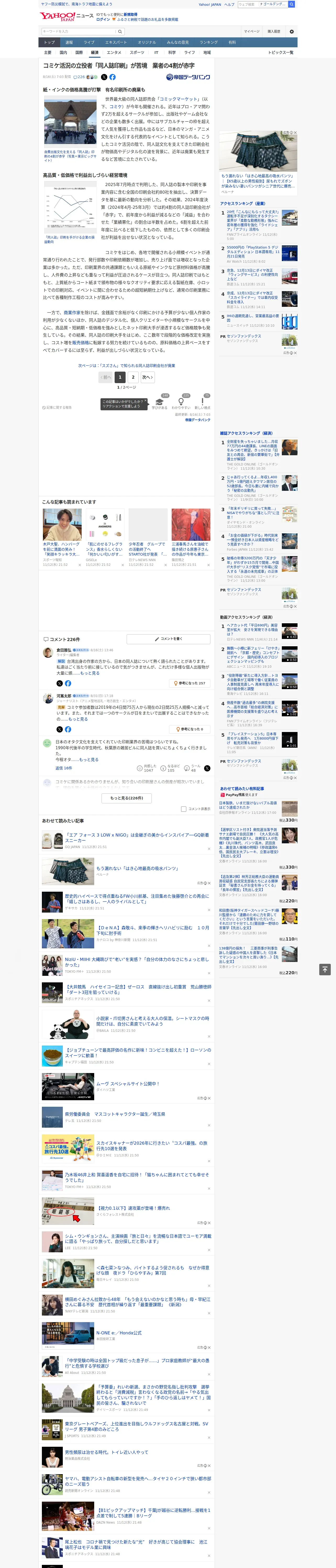This screenshot has width=336, height=1568.
Task: Open エア フォース 3 LOW x NIGO article
Action: 137,838
